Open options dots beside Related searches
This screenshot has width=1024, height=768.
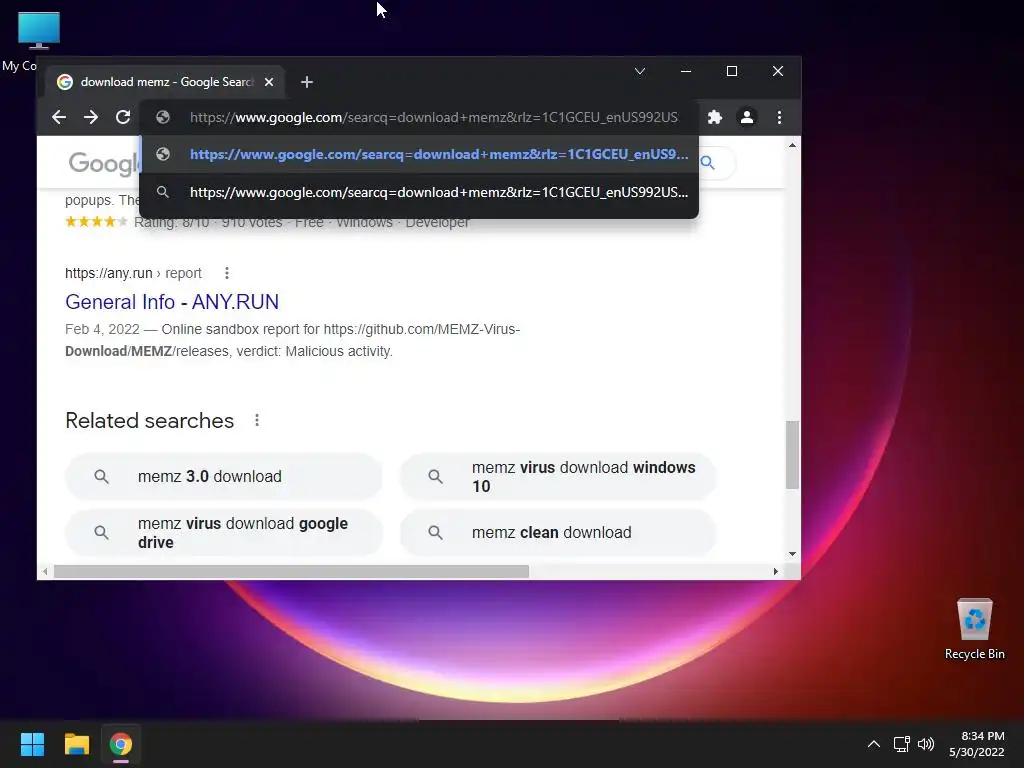257,421
